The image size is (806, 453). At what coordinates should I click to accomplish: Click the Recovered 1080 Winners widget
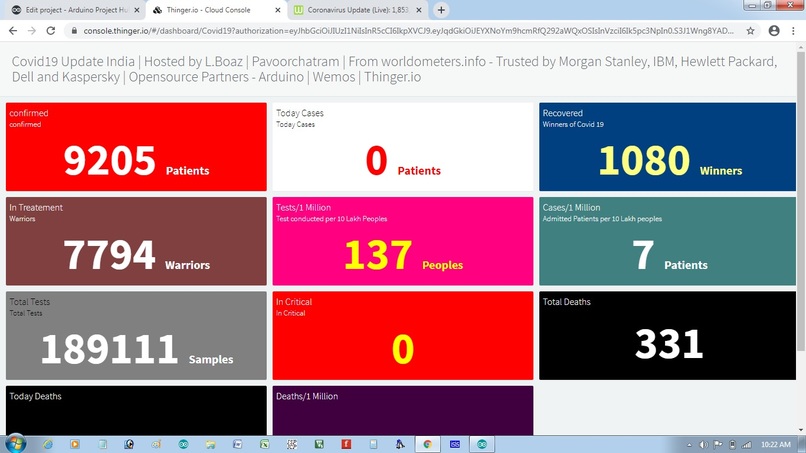point(667,147)
